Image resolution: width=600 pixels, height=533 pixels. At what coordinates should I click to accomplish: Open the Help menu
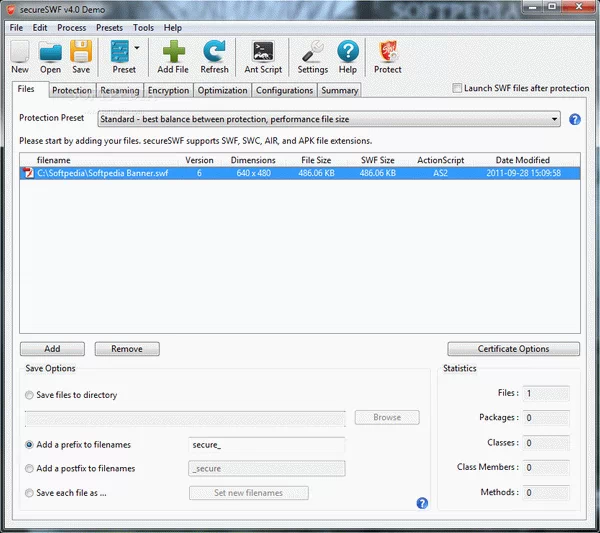[x=173, y=28]
